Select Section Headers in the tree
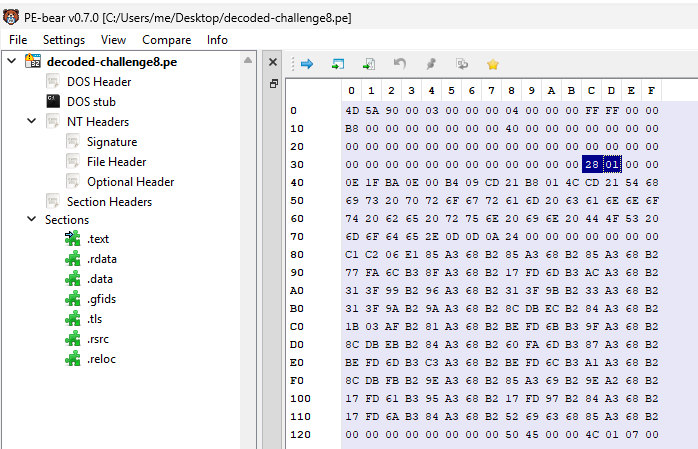Image resolution: width=698 pixels, height=449 pixels. click(x=109, y=202)
